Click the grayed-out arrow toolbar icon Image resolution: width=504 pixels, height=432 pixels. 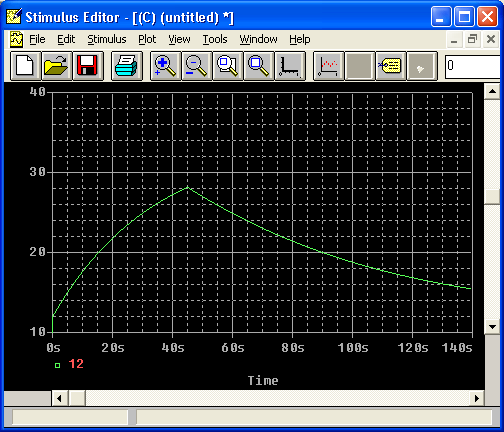point(422,66)
